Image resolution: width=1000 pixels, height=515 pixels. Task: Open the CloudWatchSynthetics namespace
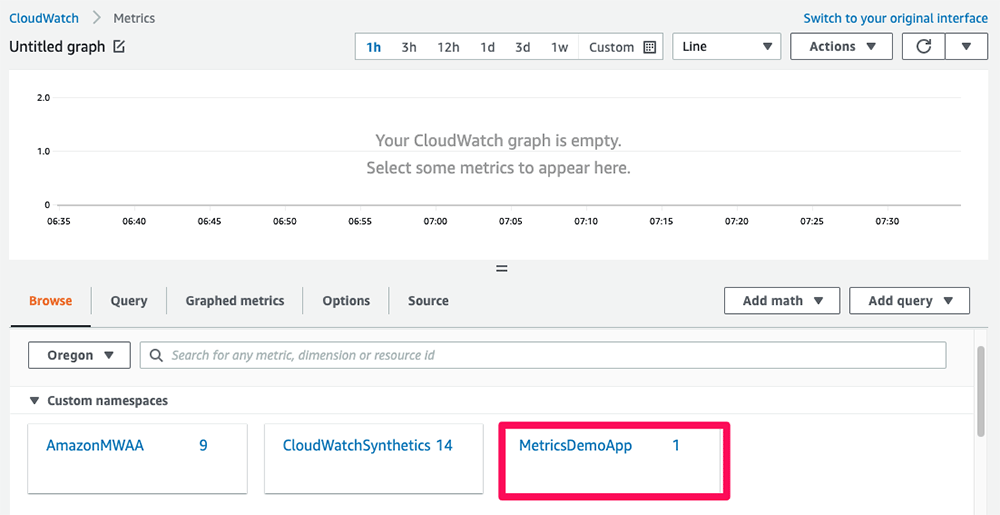(x=374, y=458)
